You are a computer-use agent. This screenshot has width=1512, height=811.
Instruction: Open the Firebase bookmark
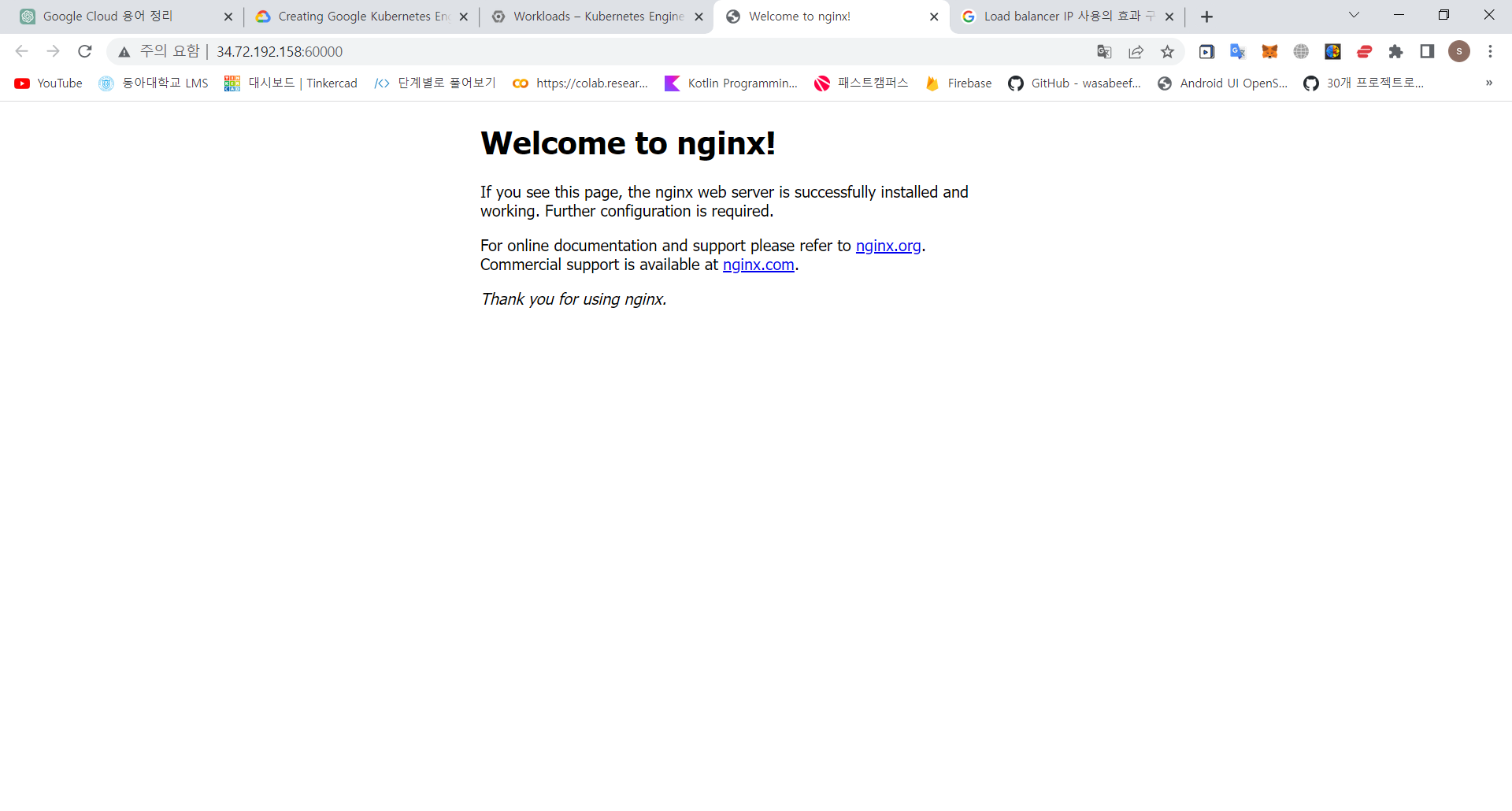pyautogui.click(x=958, y=83)
